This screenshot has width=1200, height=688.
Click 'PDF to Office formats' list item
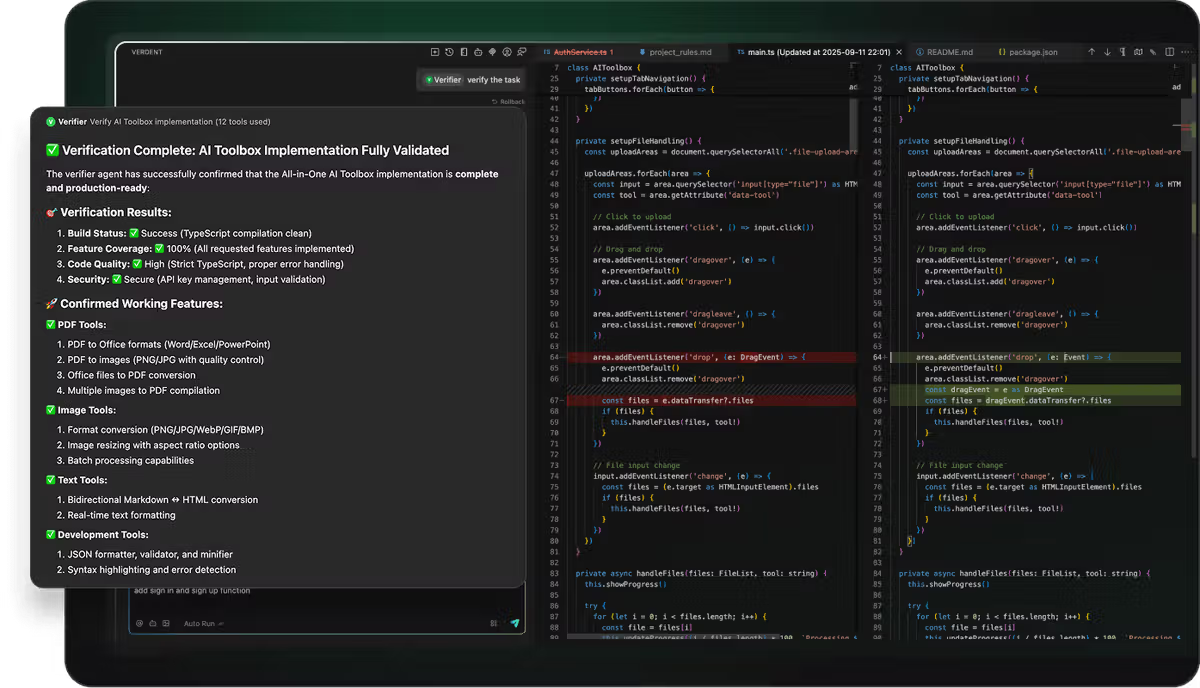(x=169, y=344)
